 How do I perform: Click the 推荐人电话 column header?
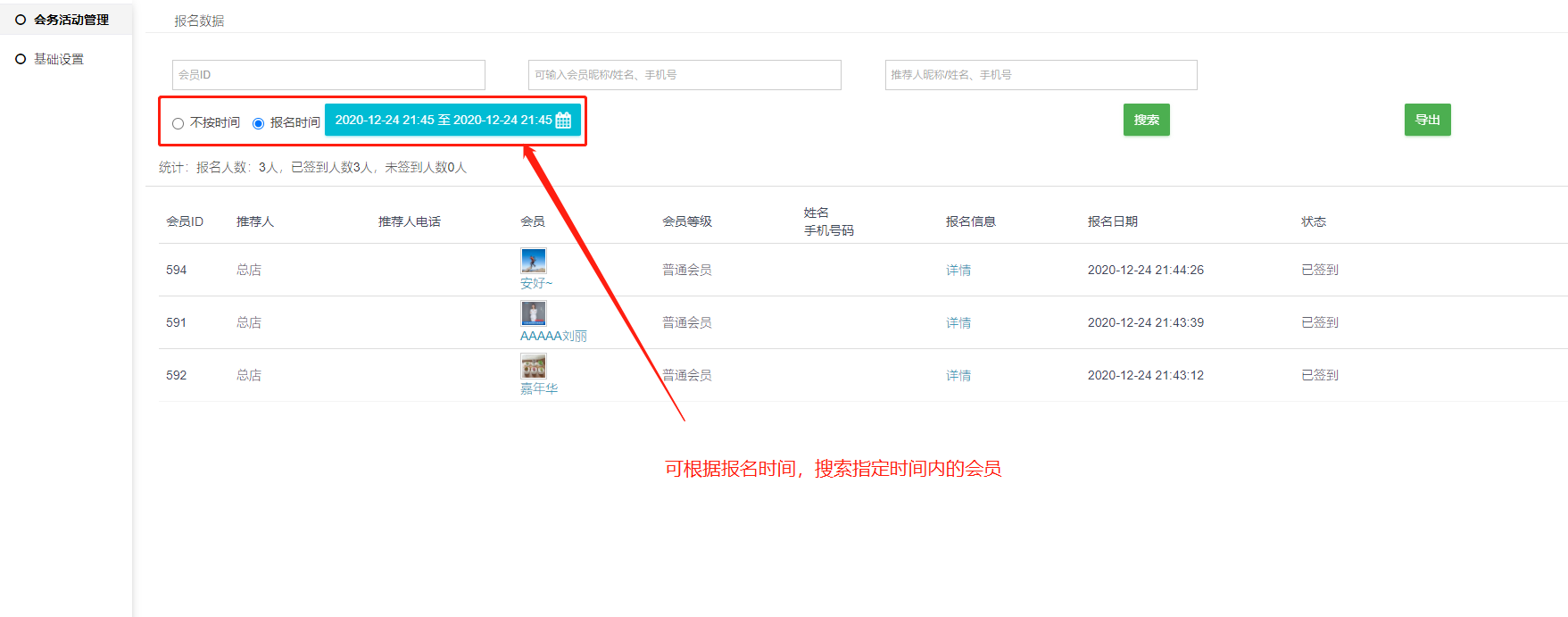(x=410, y=221)
